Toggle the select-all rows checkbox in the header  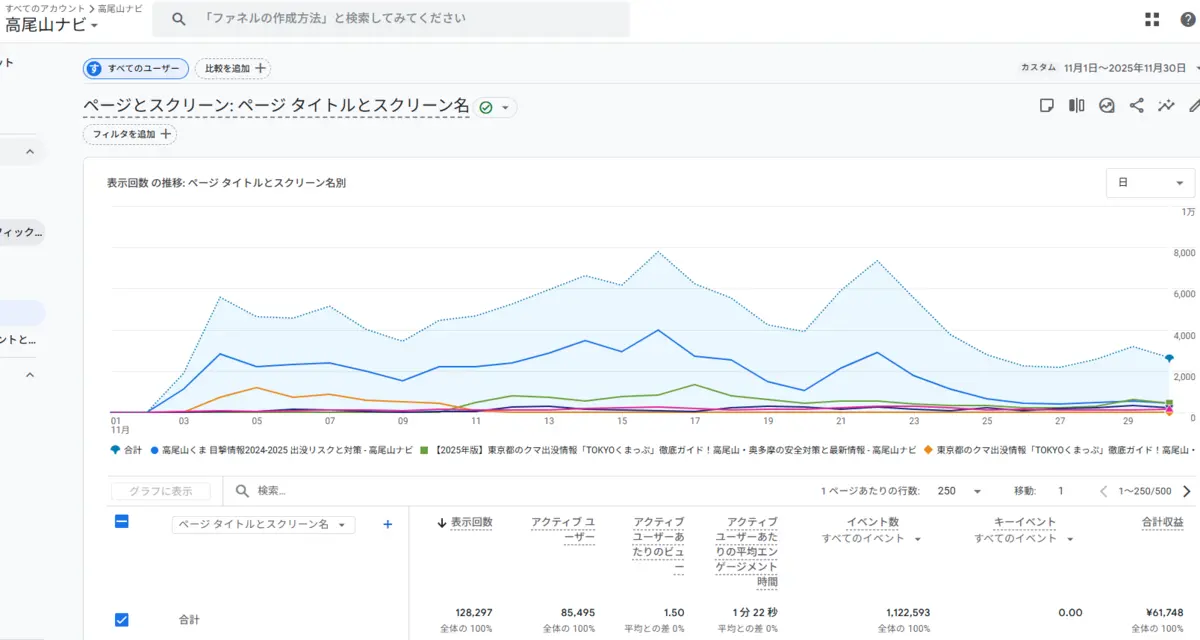tap(121, 521)
